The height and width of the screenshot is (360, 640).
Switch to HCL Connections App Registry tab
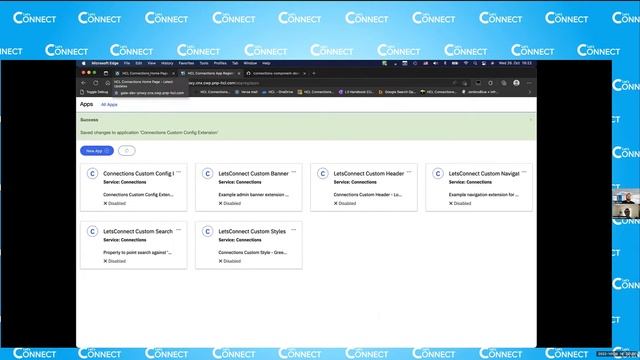pos(210,73)
